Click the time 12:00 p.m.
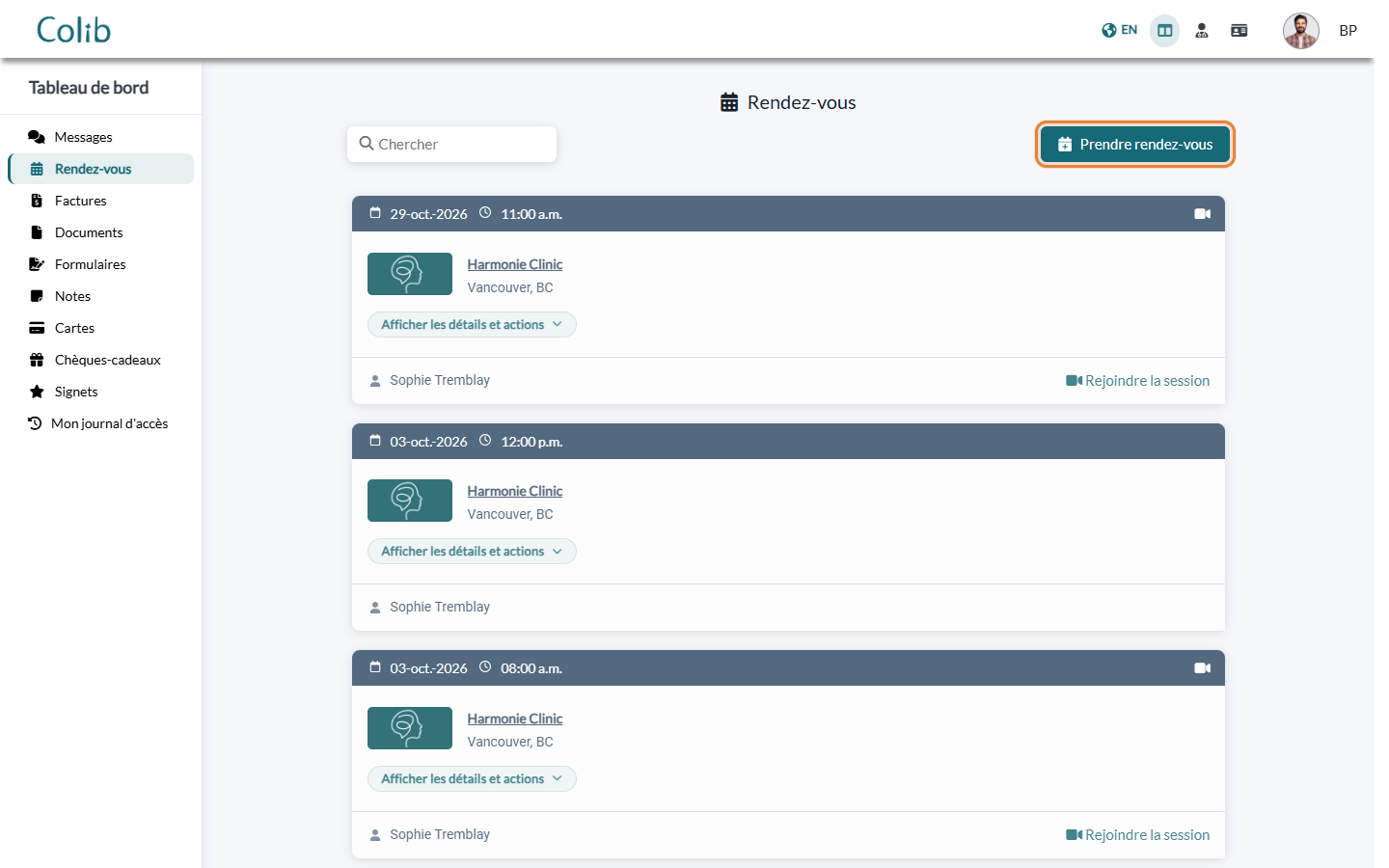The width and height of the screenshot is (1389, 868). pyautogui.click(x=531, y=442)
